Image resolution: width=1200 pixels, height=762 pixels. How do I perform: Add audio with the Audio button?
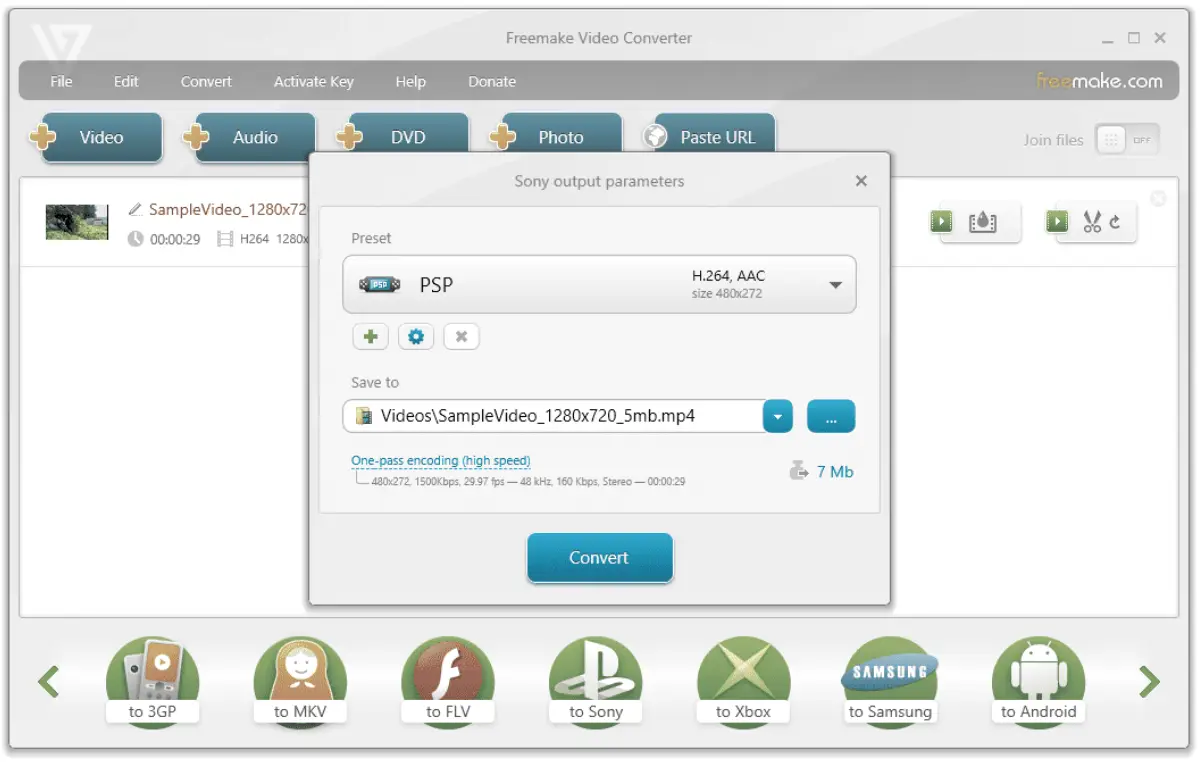point(250,138)
